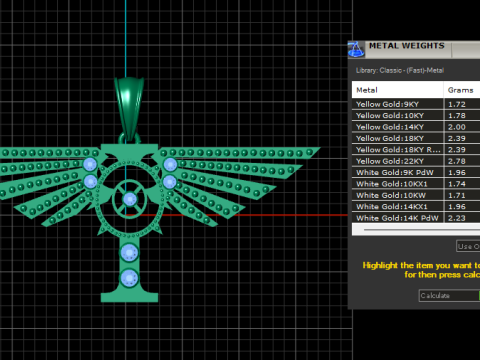Click the top gemstone beside left wing
The height and width of the screenshot is (360, 480).
click(90, 164)
